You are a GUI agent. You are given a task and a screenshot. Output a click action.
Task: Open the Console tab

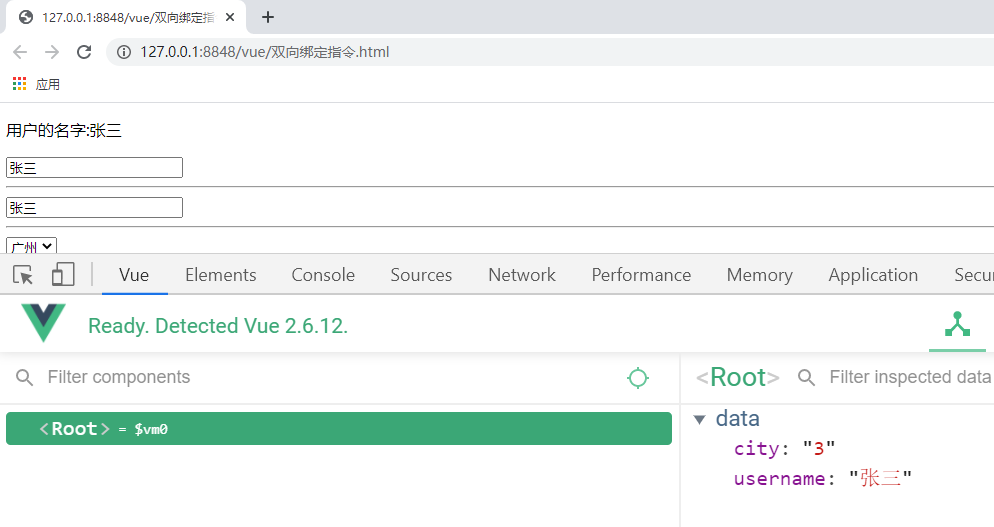(x=323, y=275)
